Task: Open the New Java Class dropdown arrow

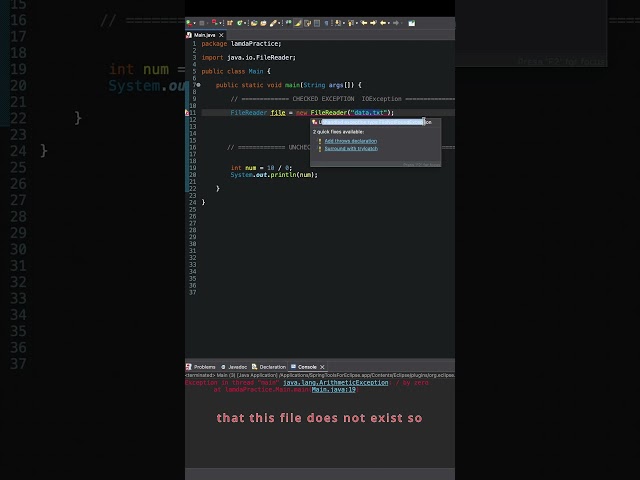Action: [x=245, y=23]
